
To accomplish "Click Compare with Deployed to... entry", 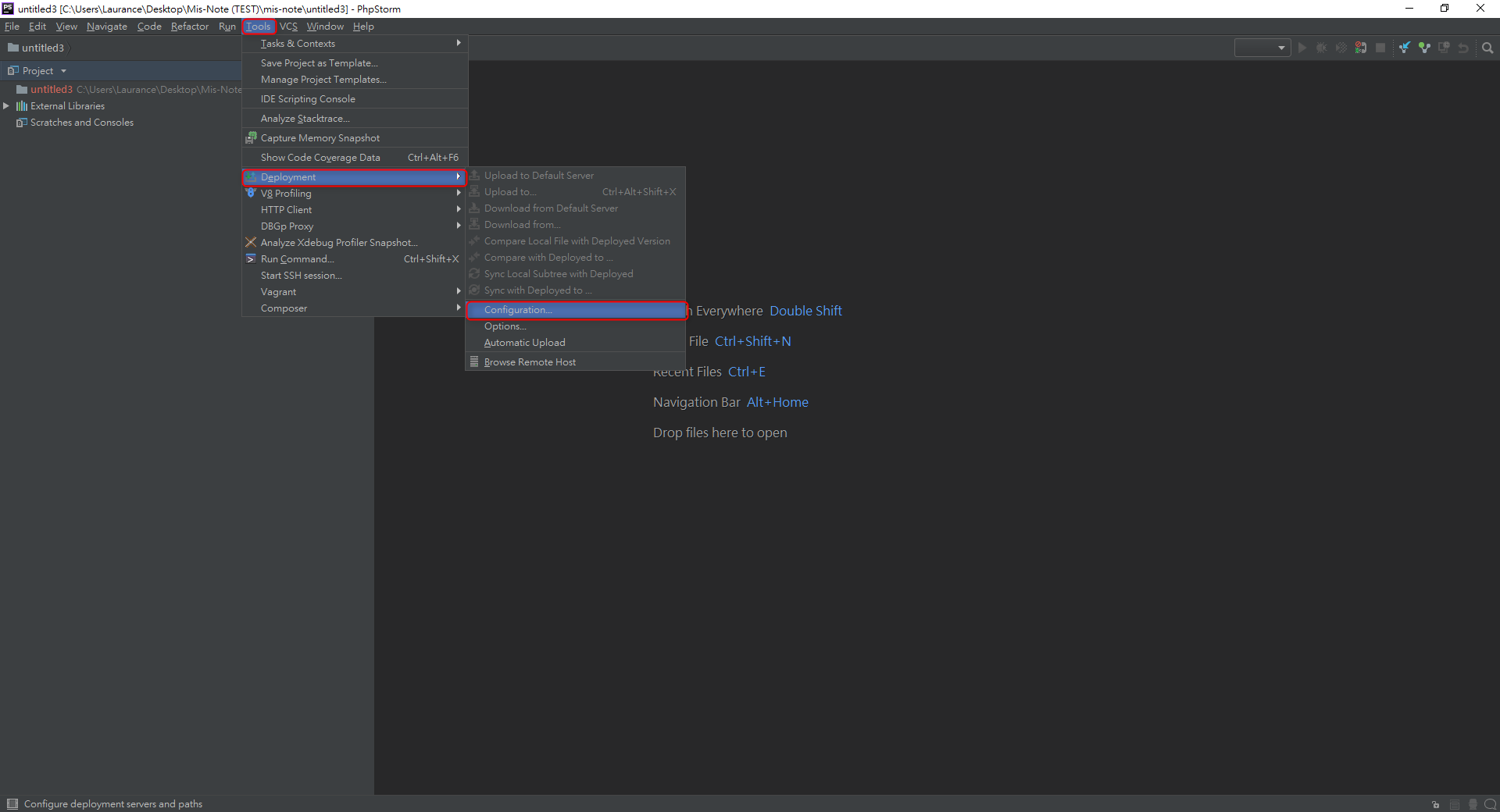I will (576, 258).
